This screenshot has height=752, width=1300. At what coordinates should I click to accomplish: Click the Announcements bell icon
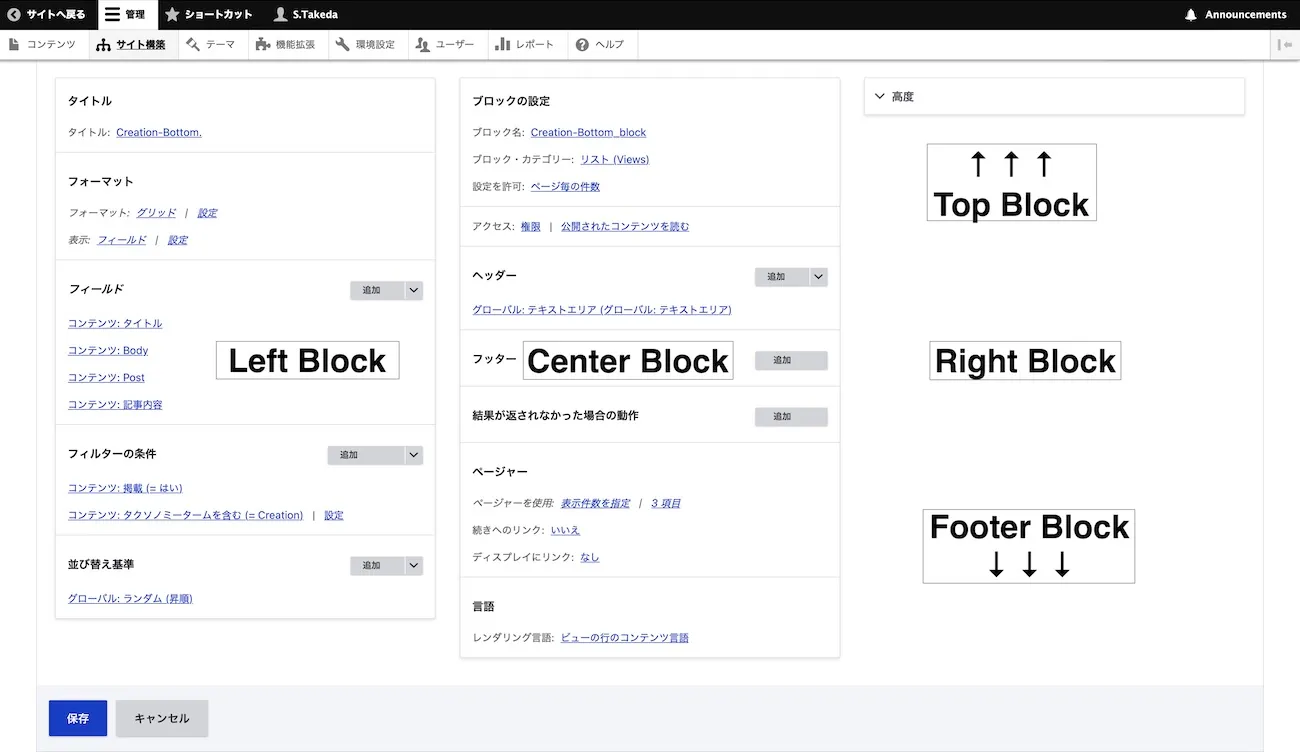point(1191,15)
